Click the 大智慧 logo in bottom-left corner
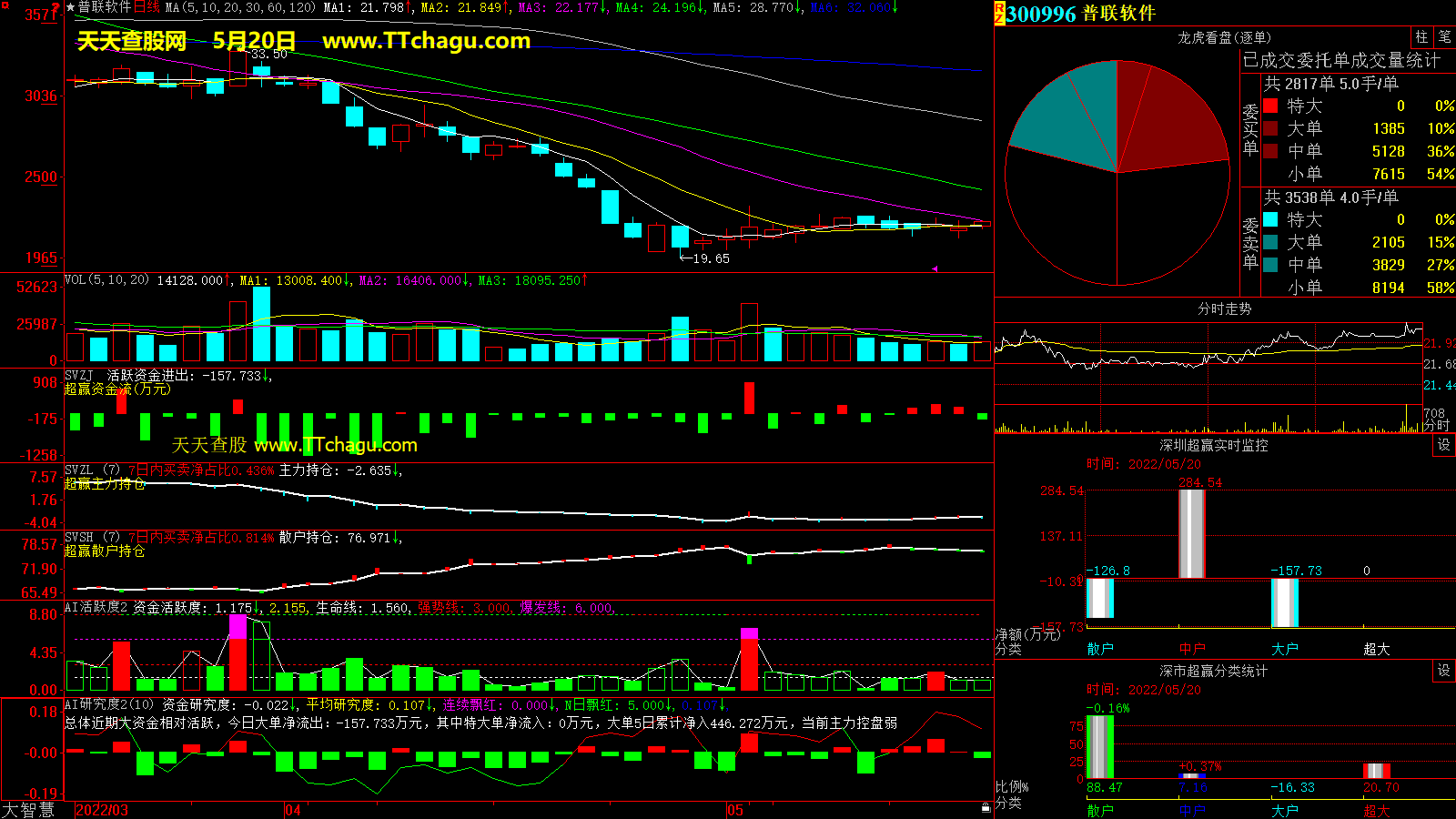 point(29,810)
